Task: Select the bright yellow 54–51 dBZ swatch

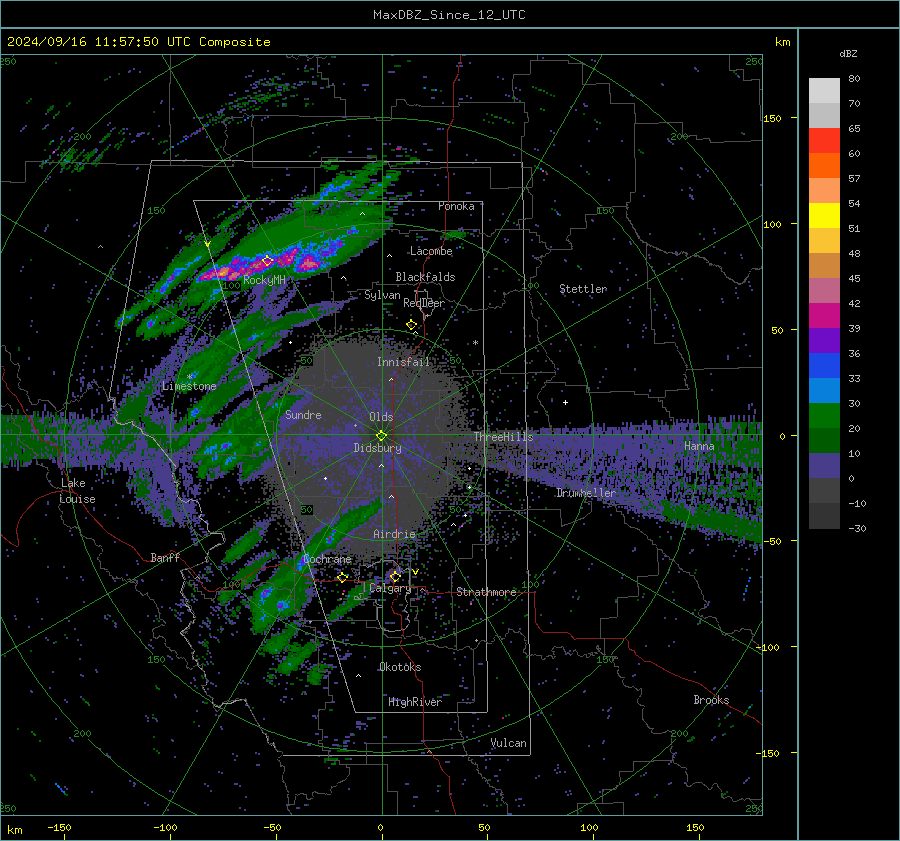Action: click(x=824, y=215)
